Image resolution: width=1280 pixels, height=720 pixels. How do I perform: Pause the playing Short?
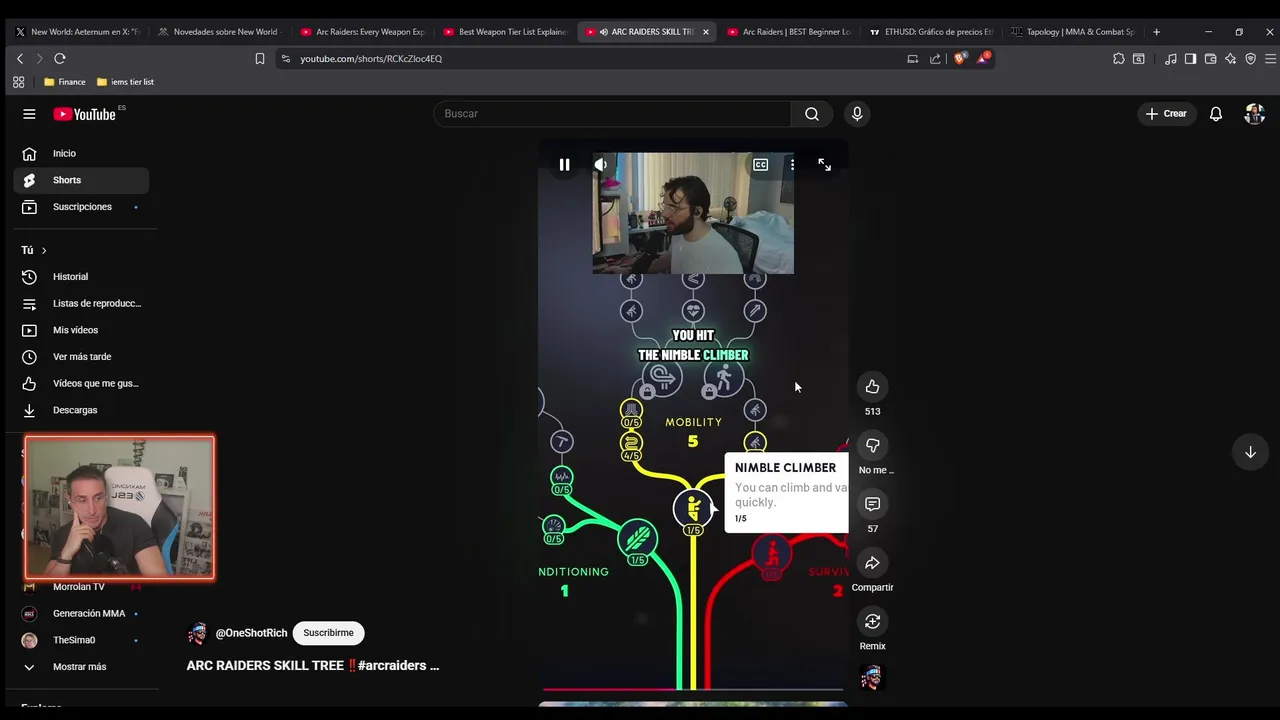coord(564,165)
